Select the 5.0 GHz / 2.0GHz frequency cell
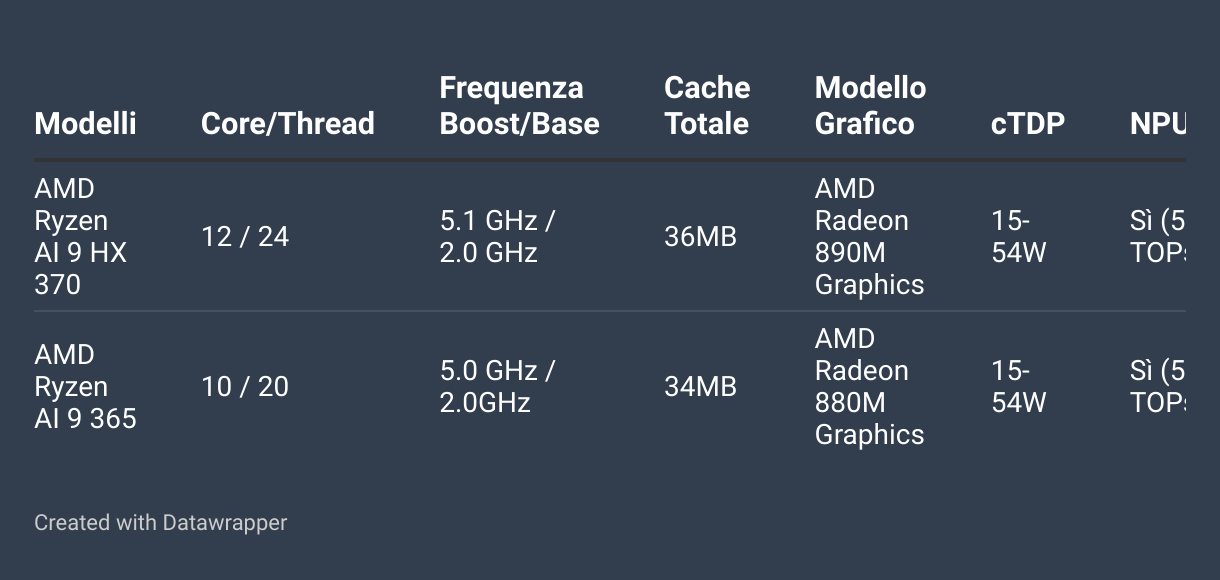Screen dimensions: 1220x580 (497, 387)
